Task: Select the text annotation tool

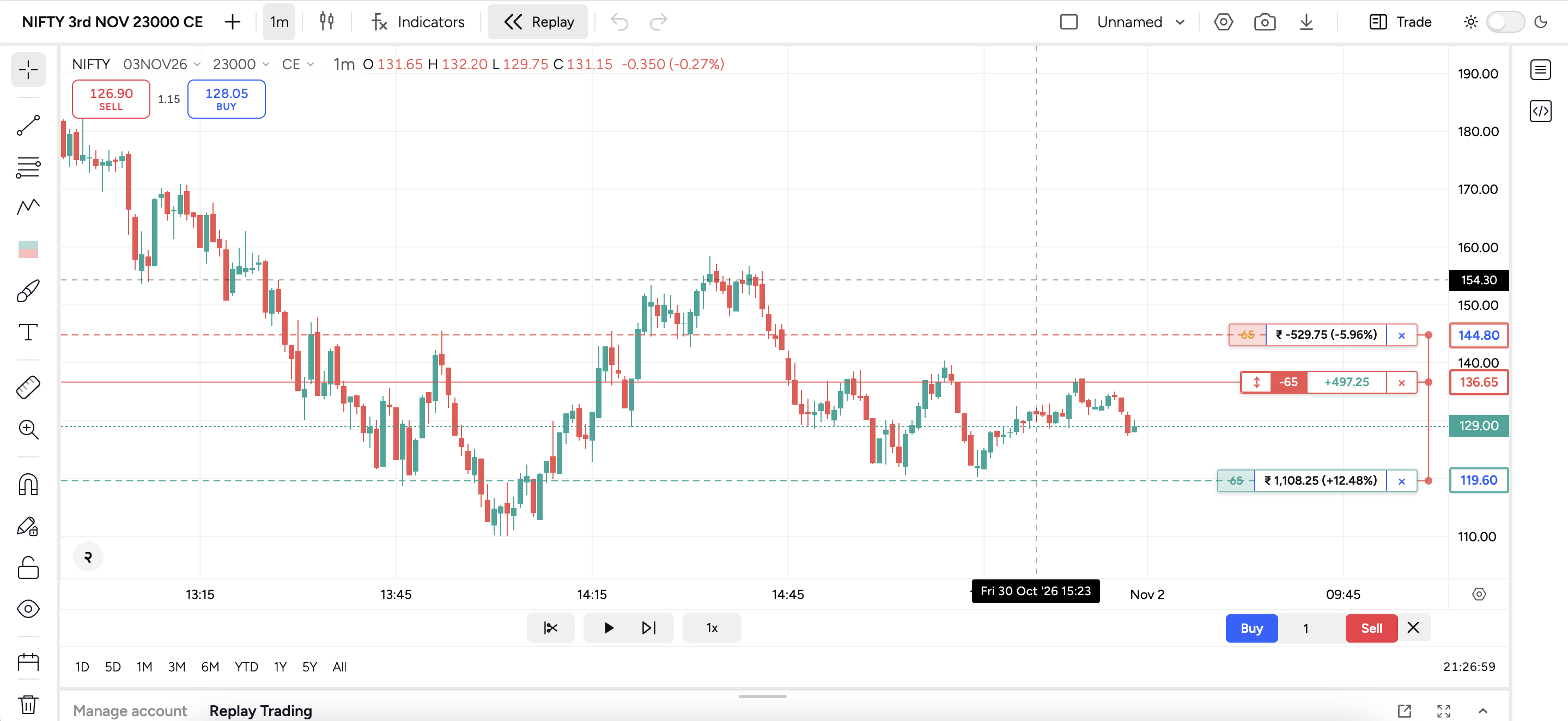Action: (28, 332)
